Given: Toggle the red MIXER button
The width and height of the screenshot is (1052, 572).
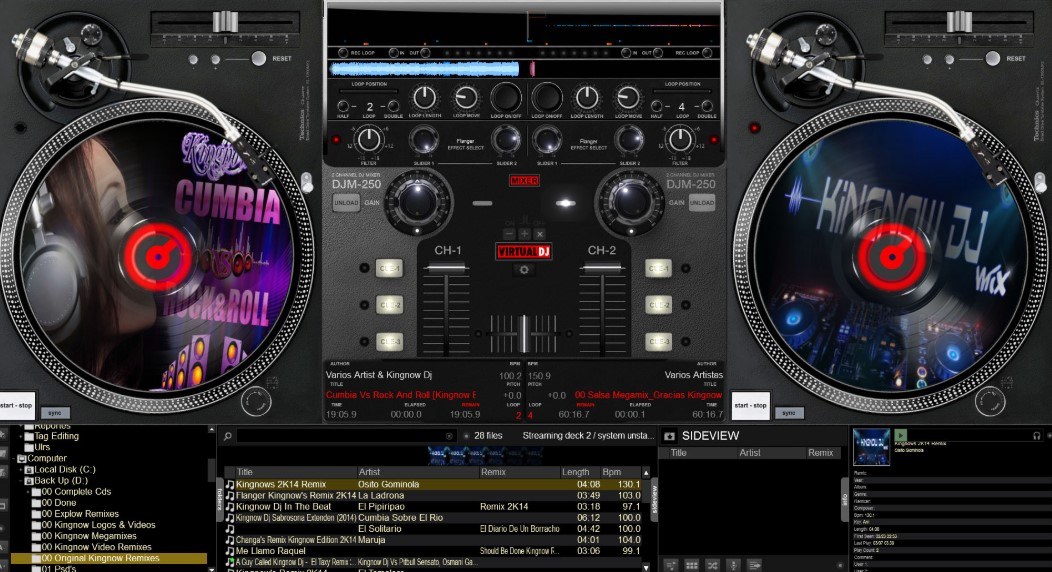Looking at the screenshot, I should 524,180.
